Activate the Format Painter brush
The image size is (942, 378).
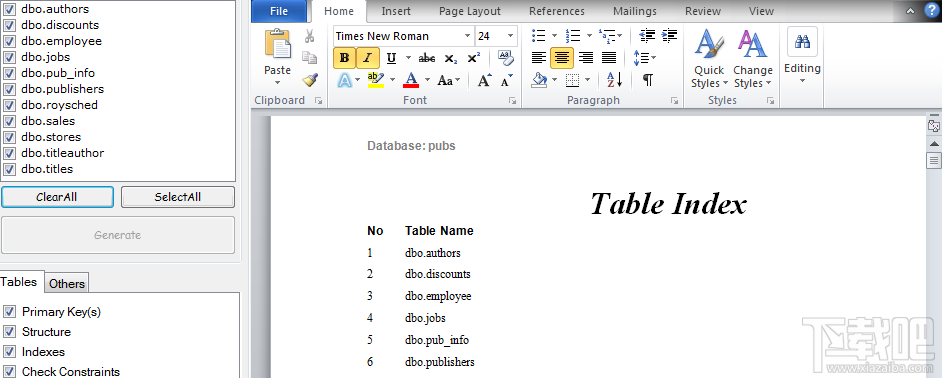pos(309,79)
